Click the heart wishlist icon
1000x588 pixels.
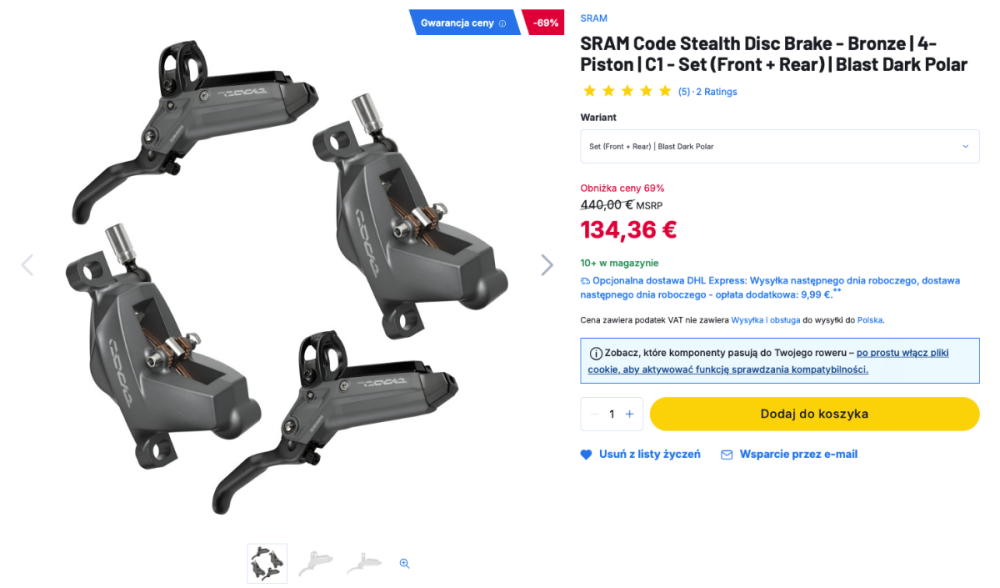tap(586, 455)
